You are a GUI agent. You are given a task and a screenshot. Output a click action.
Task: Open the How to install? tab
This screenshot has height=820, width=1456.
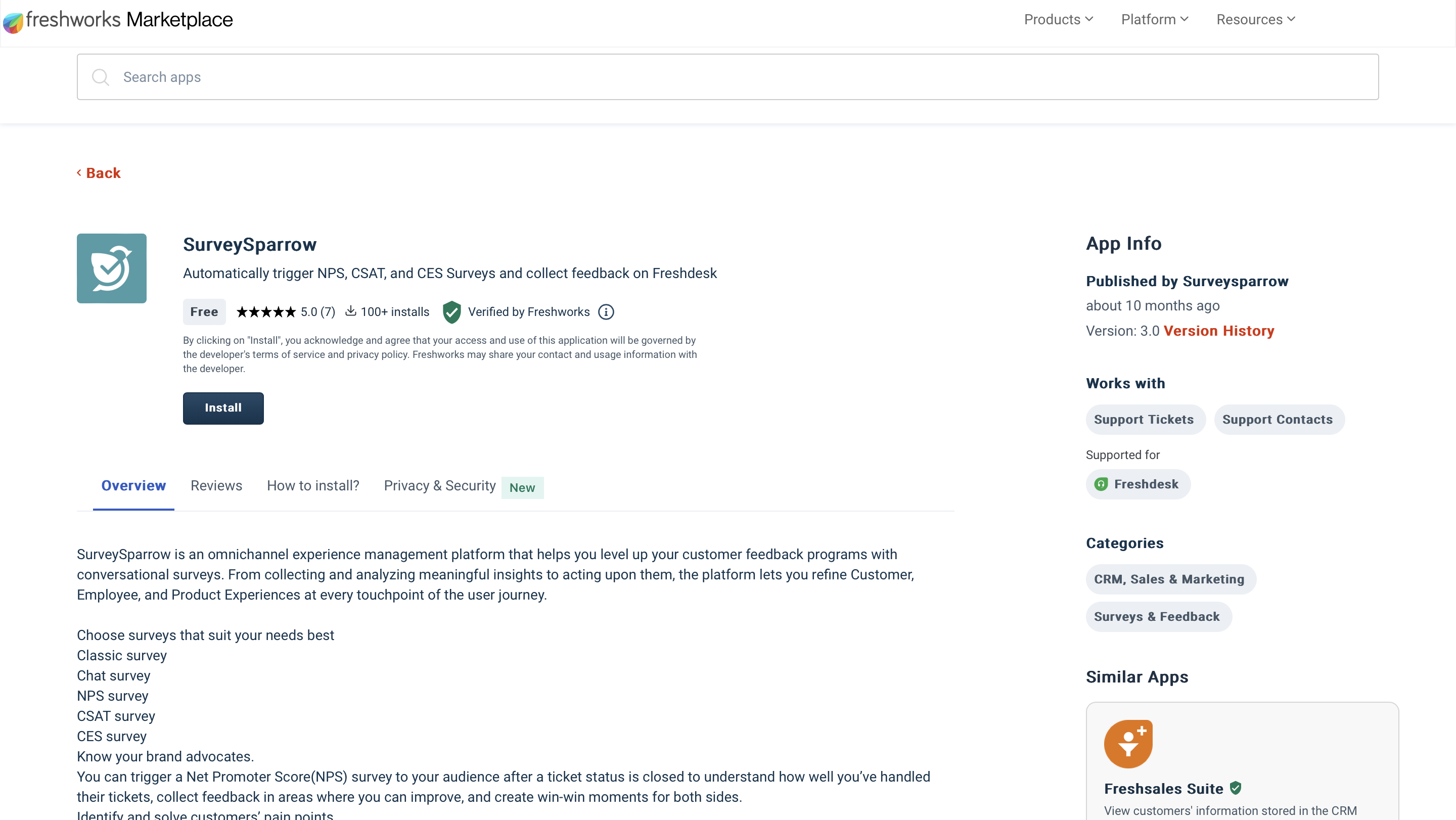[312, 485]
